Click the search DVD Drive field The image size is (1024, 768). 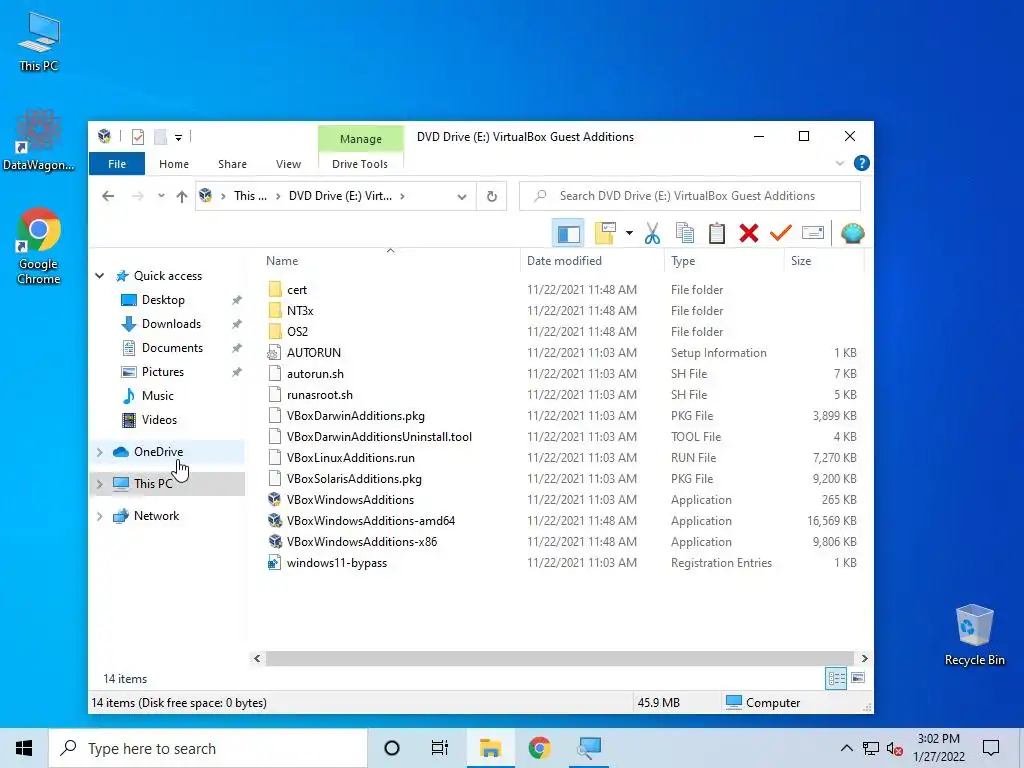point(690,196)
